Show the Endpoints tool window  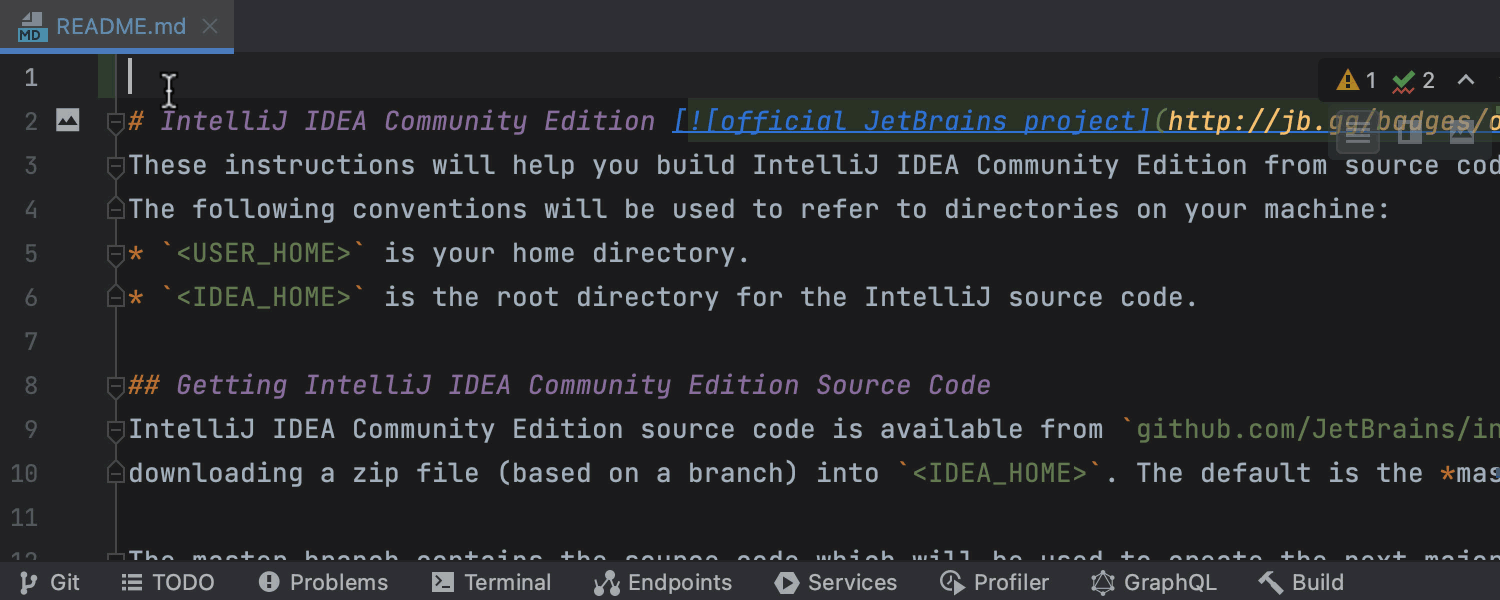662,581
